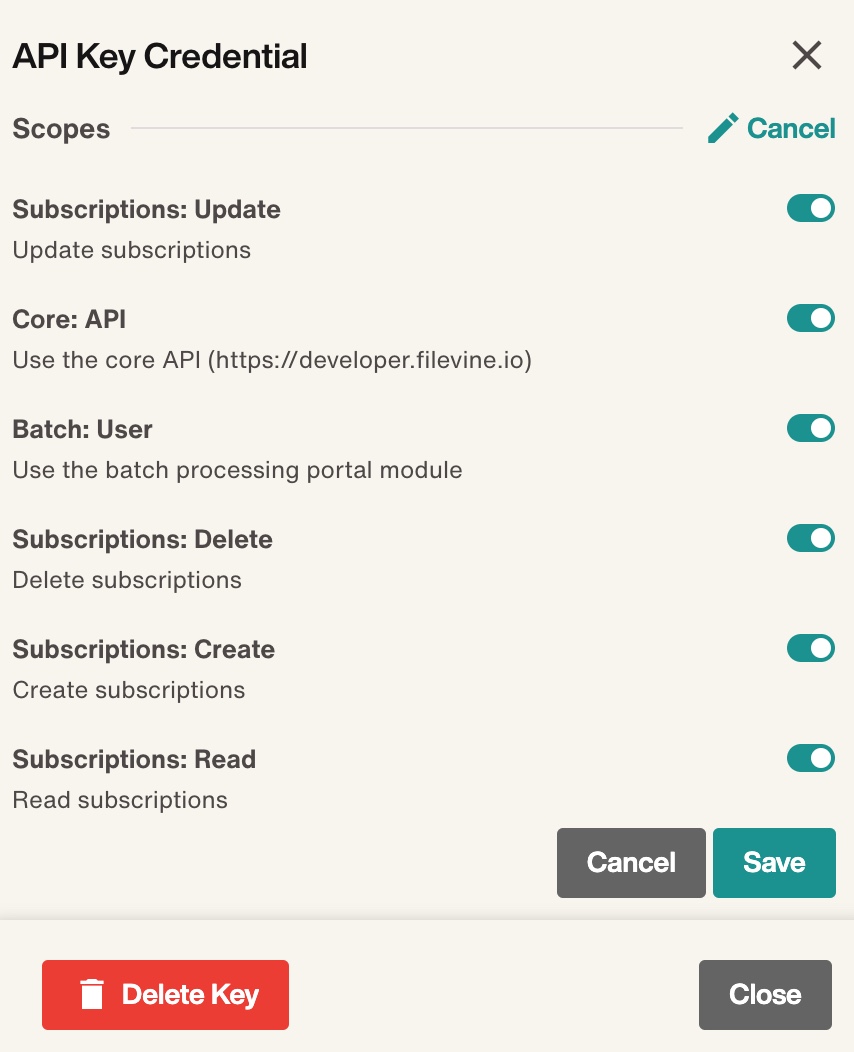
Task: Switch off the Subscriptions: Delete scope
Action: pos(810,538)
